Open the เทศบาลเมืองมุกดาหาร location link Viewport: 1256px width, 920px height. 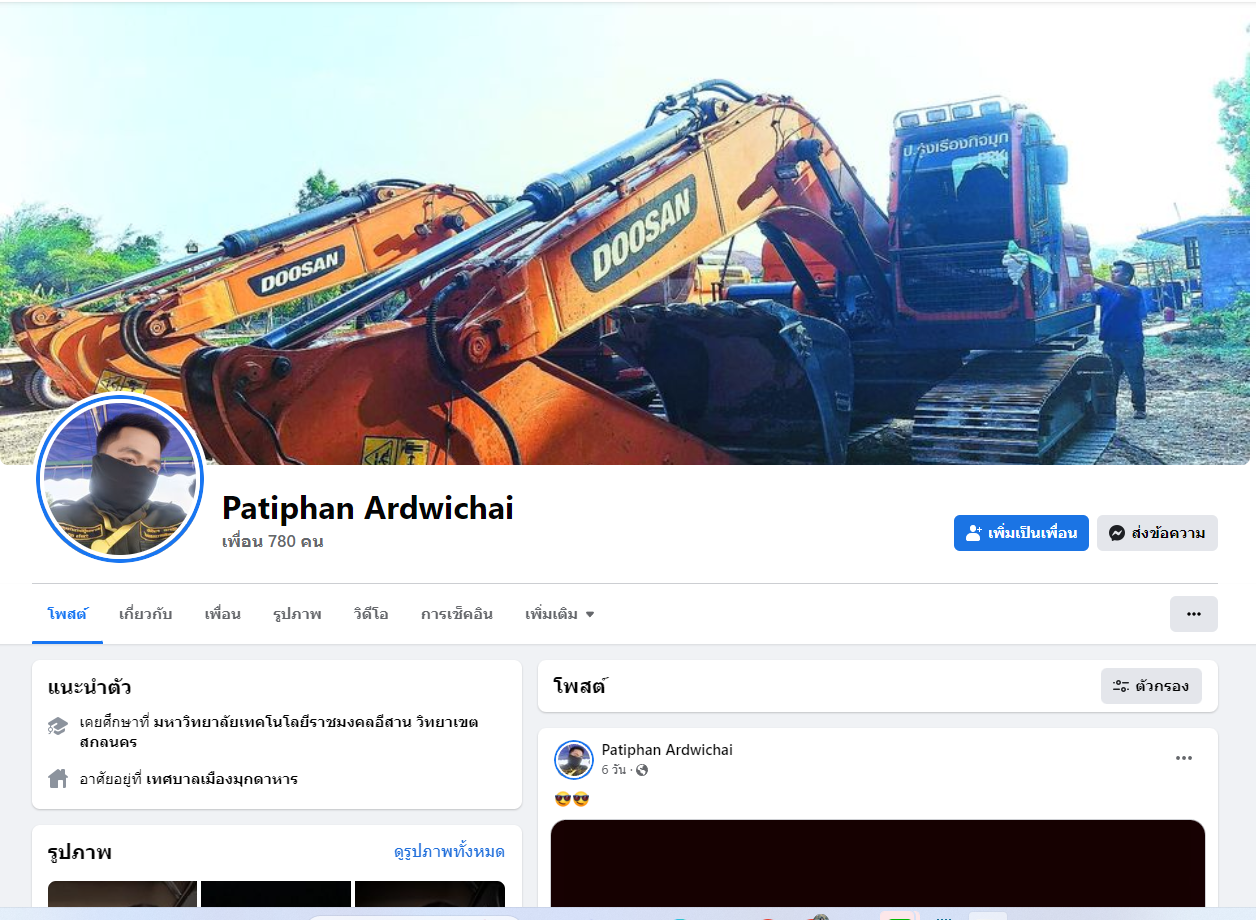222,779
